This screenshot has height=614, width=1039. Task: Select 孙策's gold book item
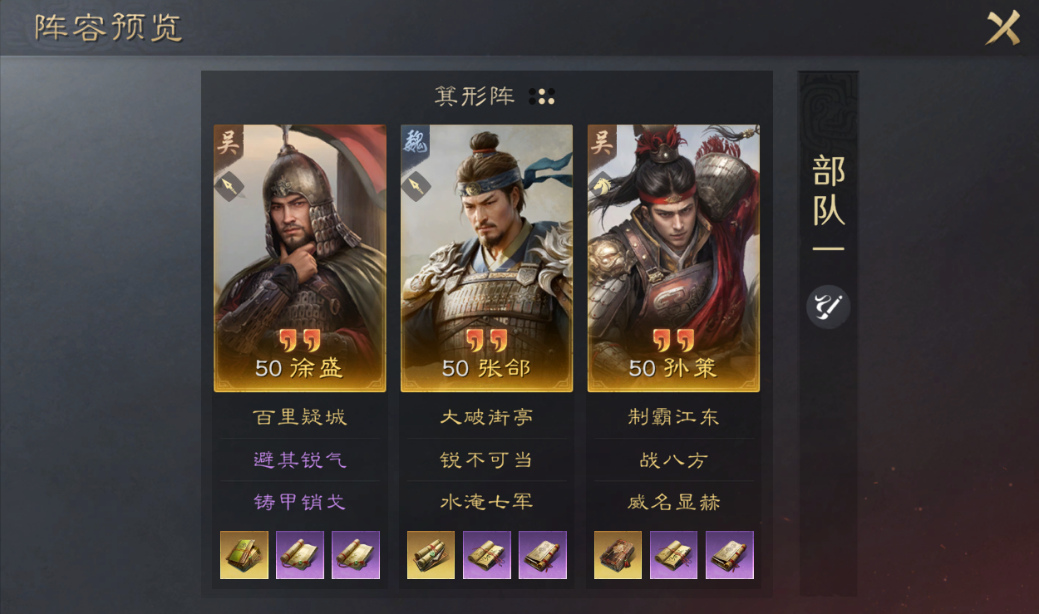(x=618, y=555)
